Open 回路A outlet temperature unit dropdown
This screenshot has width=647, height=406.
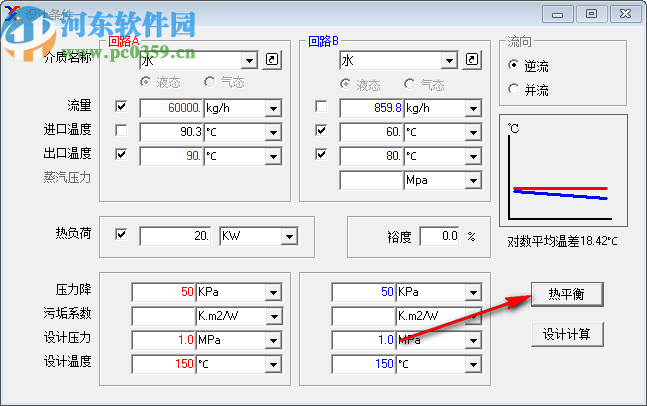[273, 156]
